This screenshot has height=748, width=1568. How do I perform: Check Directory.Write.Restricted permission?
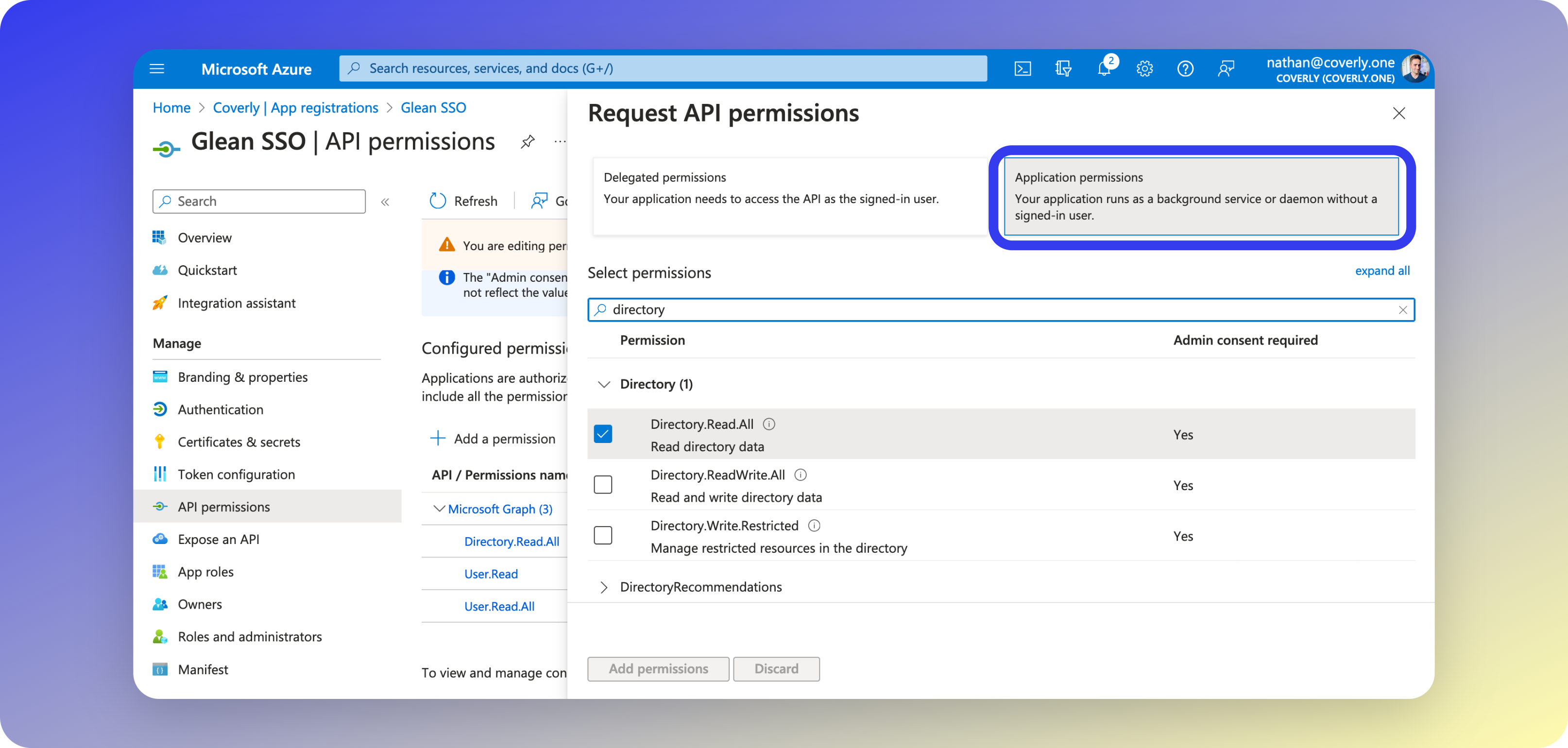click(x=603, y=535)
